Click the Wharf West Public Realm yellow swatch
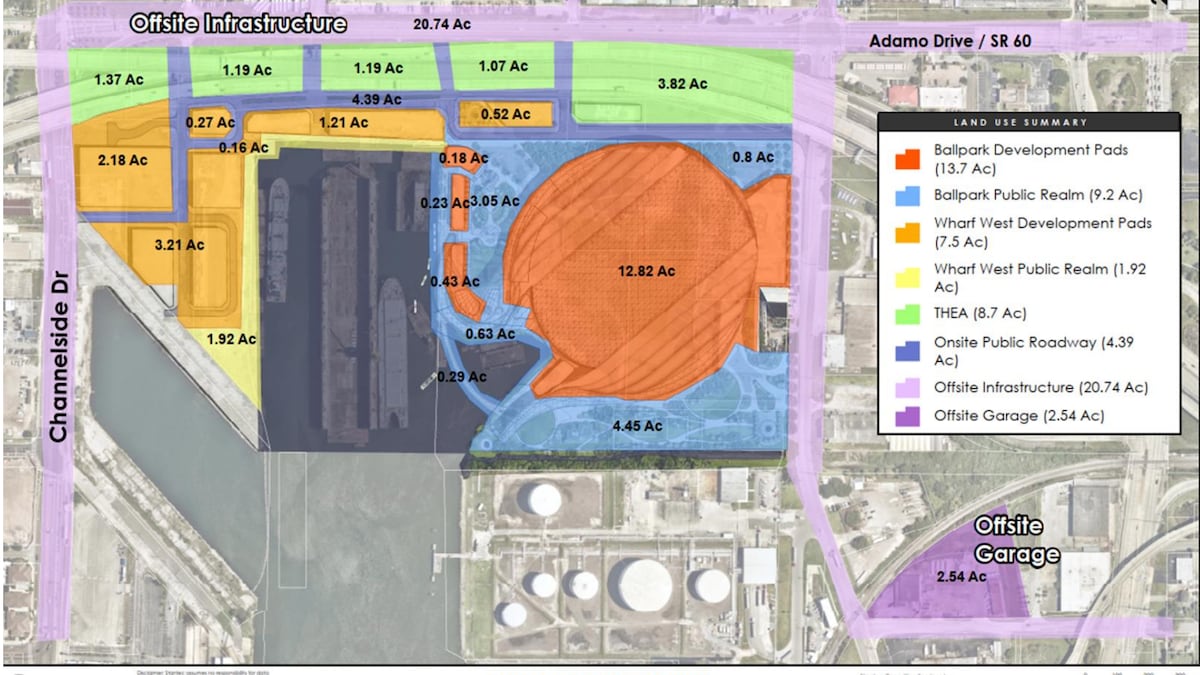Screen dimensions: 1200x675 908,278
